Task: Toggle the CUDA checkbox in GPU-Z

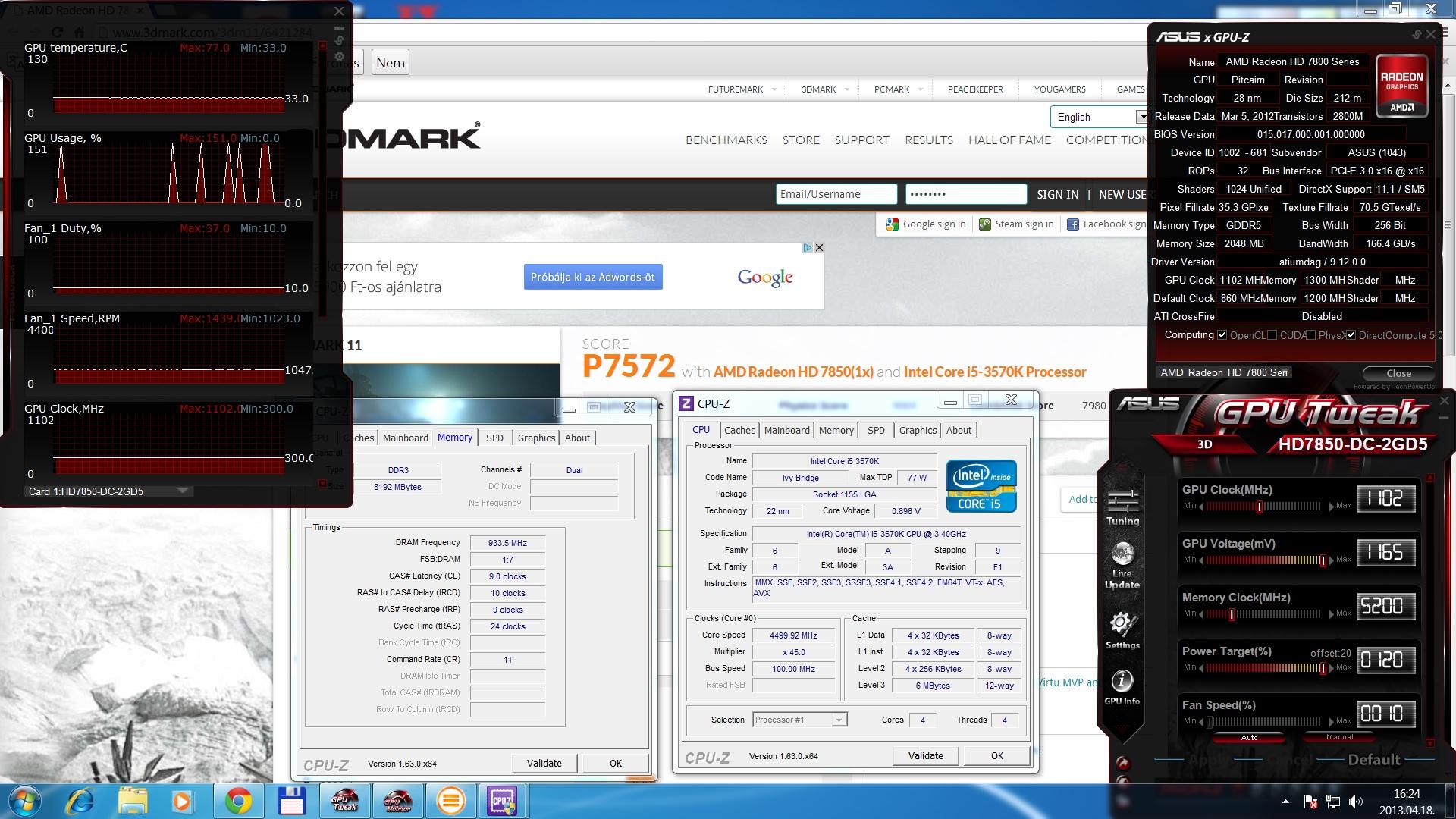Action: (x=1272, y=335)
